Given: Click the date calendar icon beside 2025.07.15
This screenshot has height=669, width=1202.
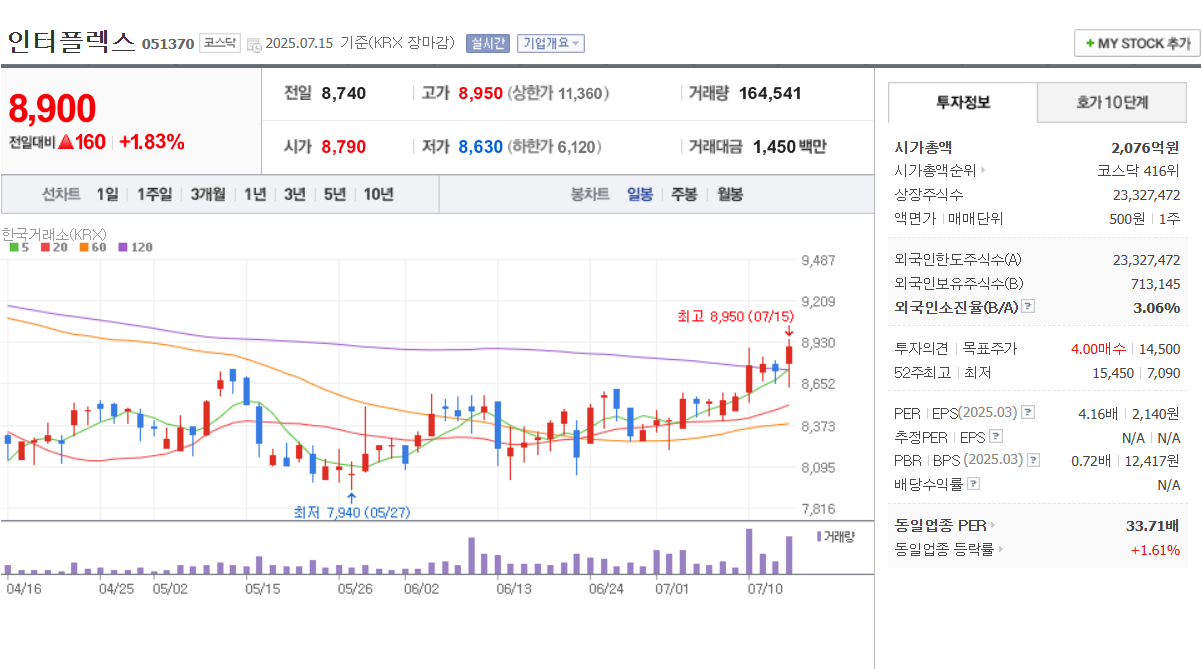Looking at the screenshot, I should tap(254, 44).
